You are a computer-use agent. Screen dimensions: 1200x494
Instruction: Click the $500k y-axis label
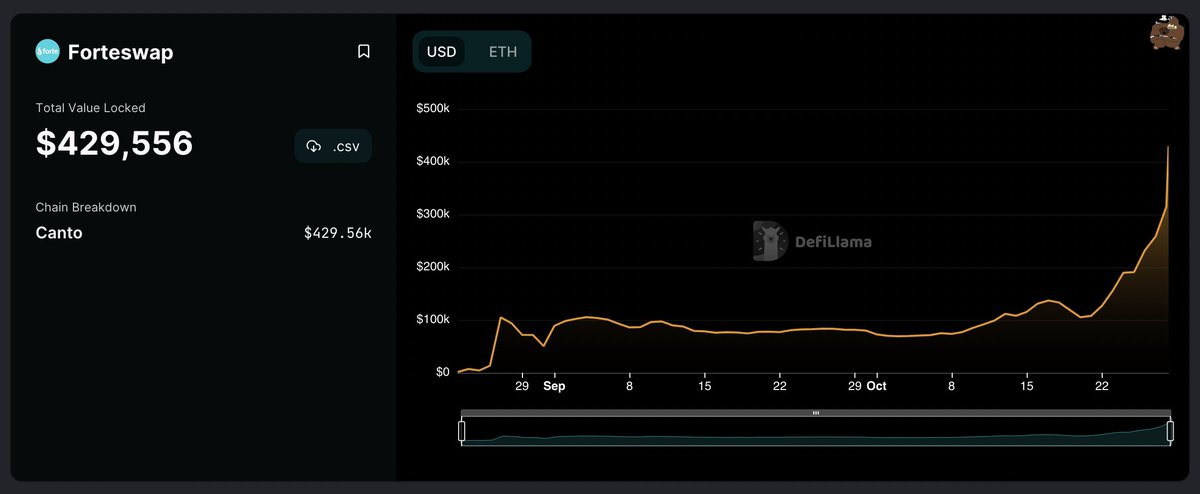pos(433,108)
